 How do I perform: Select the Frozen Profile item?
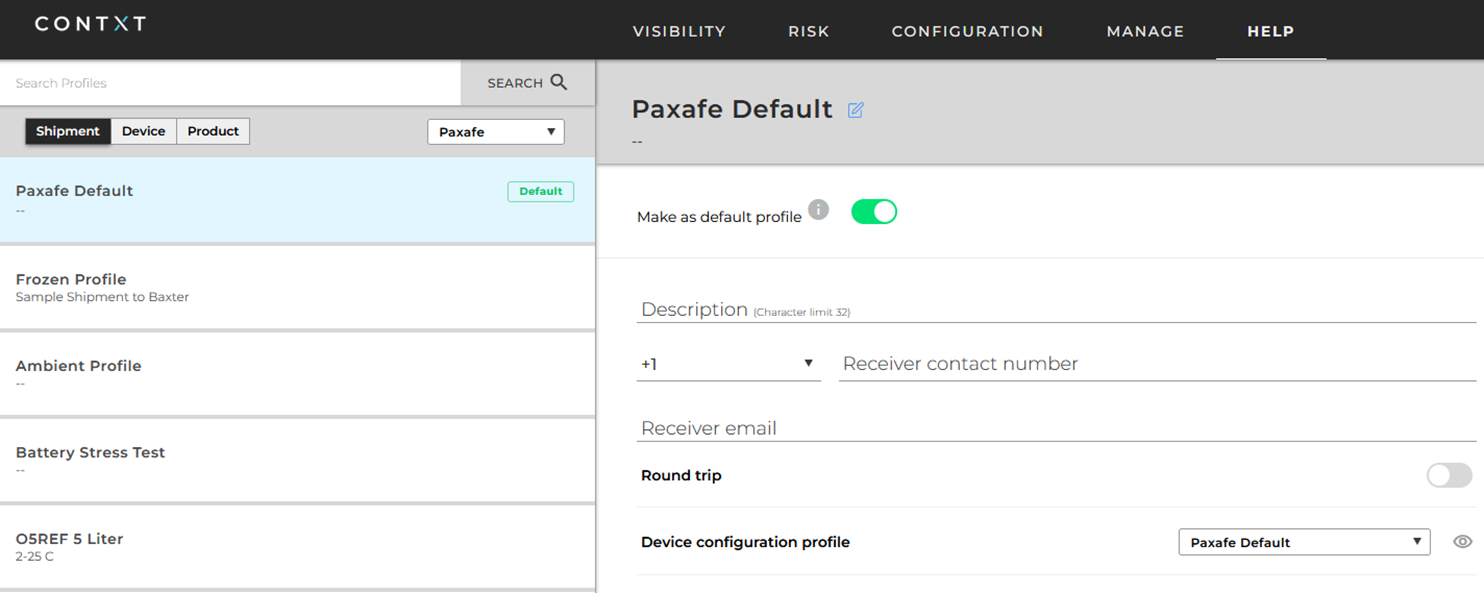click(x=297, y=287)
